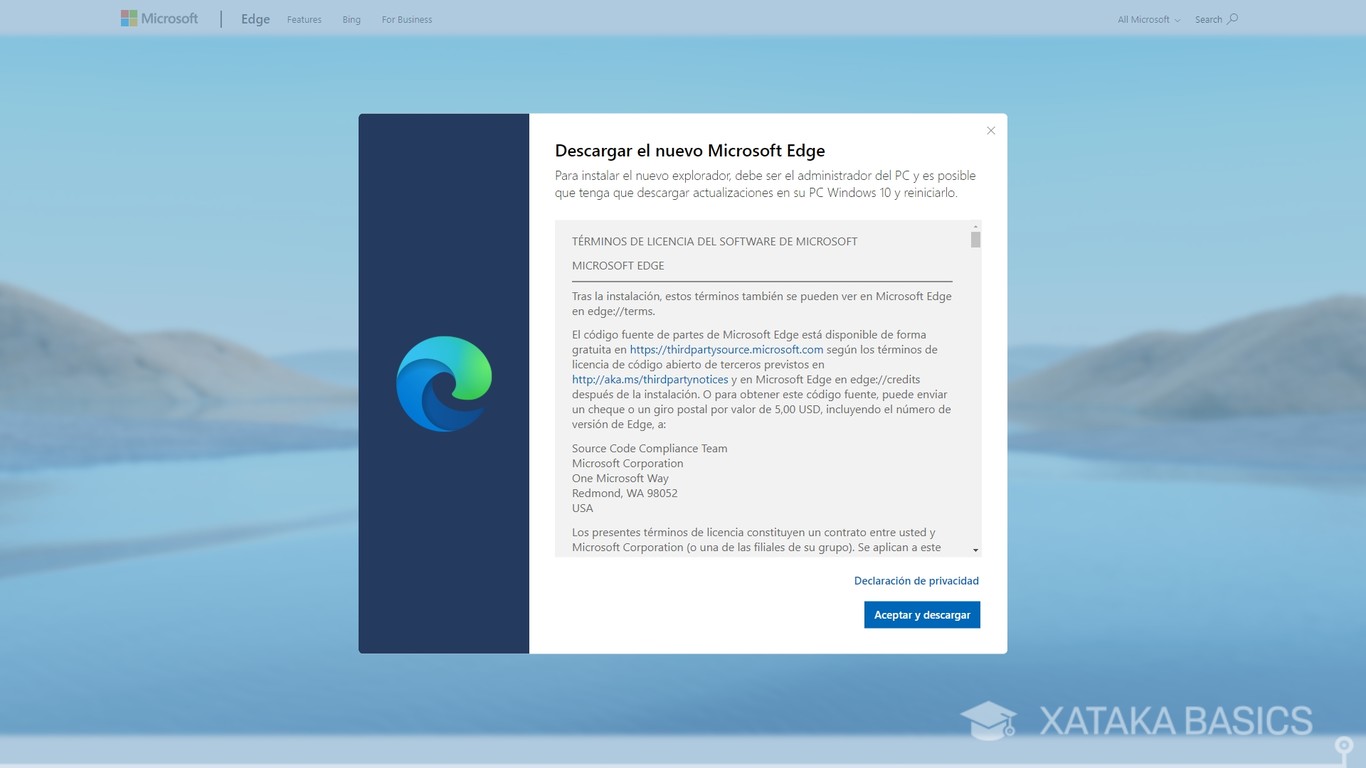The height and width of the screenshot is (768, 1366).
Task: Select the For Business menu item
Action: tap(406, 18)
